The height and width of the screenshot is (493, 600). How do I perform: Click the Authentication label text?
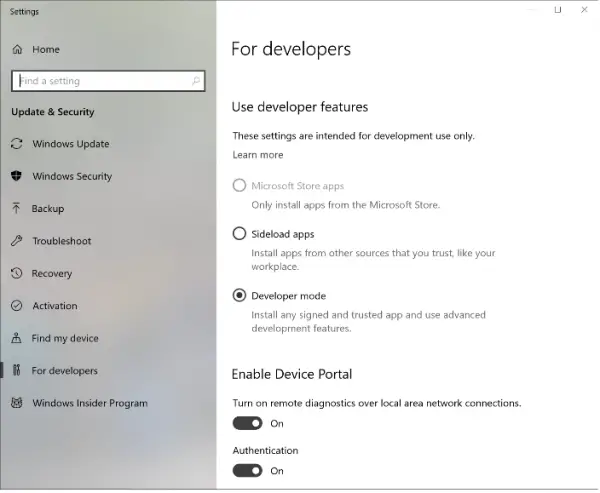(x=265, y=451)
